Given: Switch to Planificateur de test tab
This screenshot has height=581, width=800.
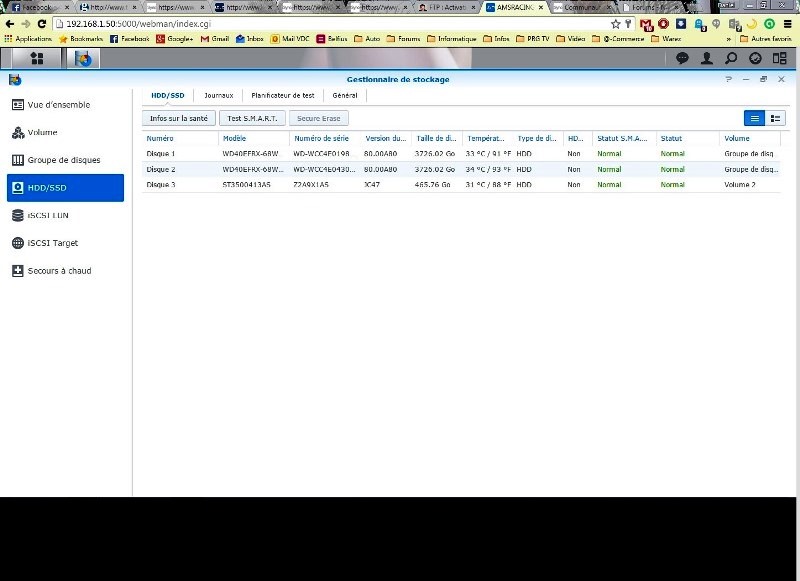Looking at the screenshot, I should click(x=283, y=95).
